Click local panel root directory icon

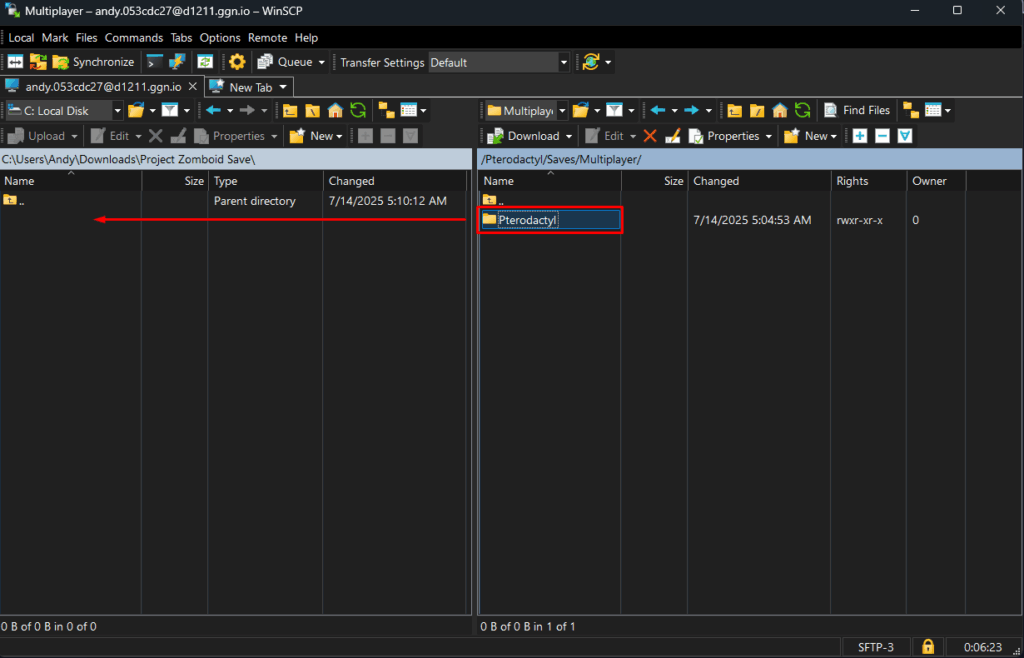point(313,110)
